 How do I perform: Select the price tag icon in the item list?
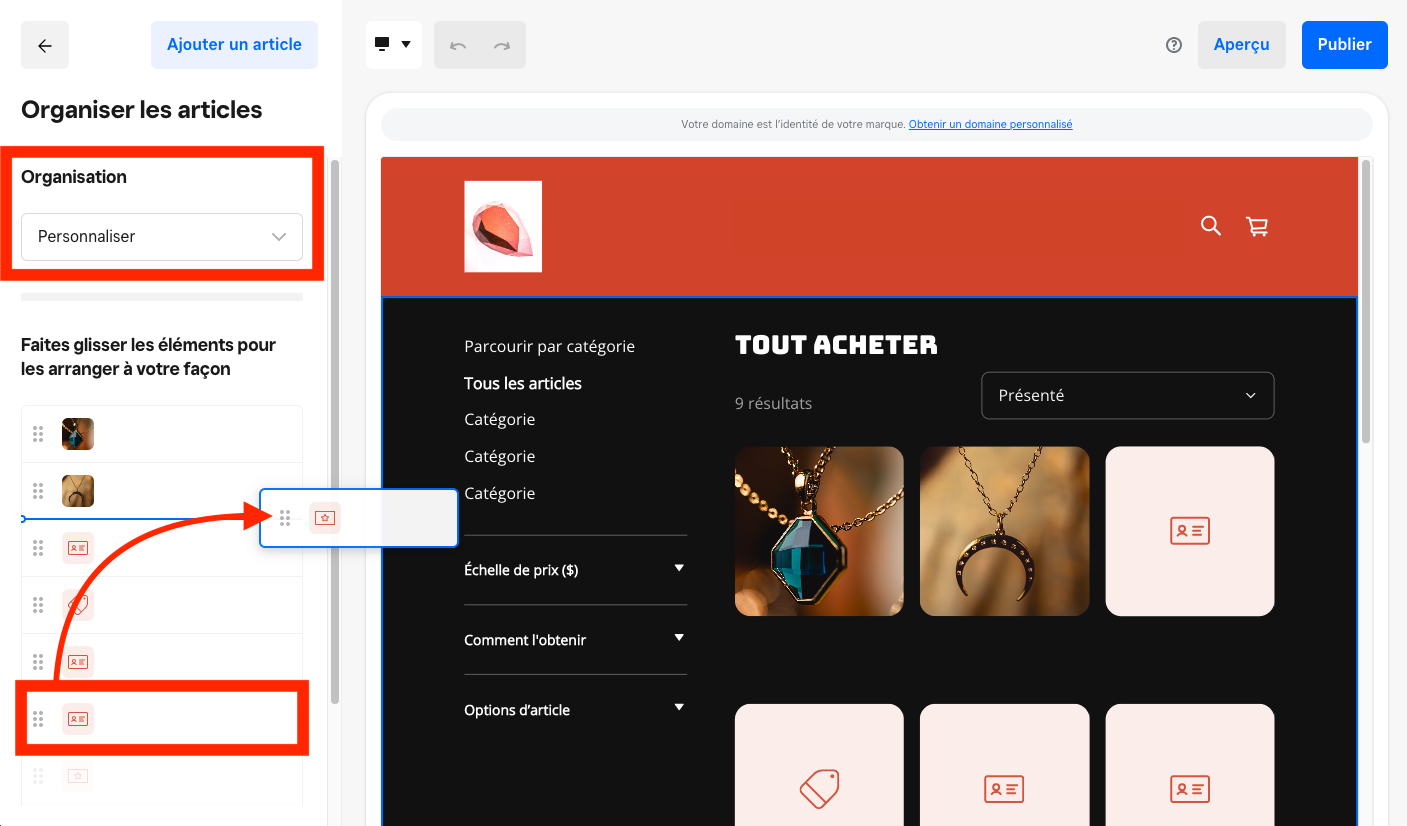click(x=78, y=605)
